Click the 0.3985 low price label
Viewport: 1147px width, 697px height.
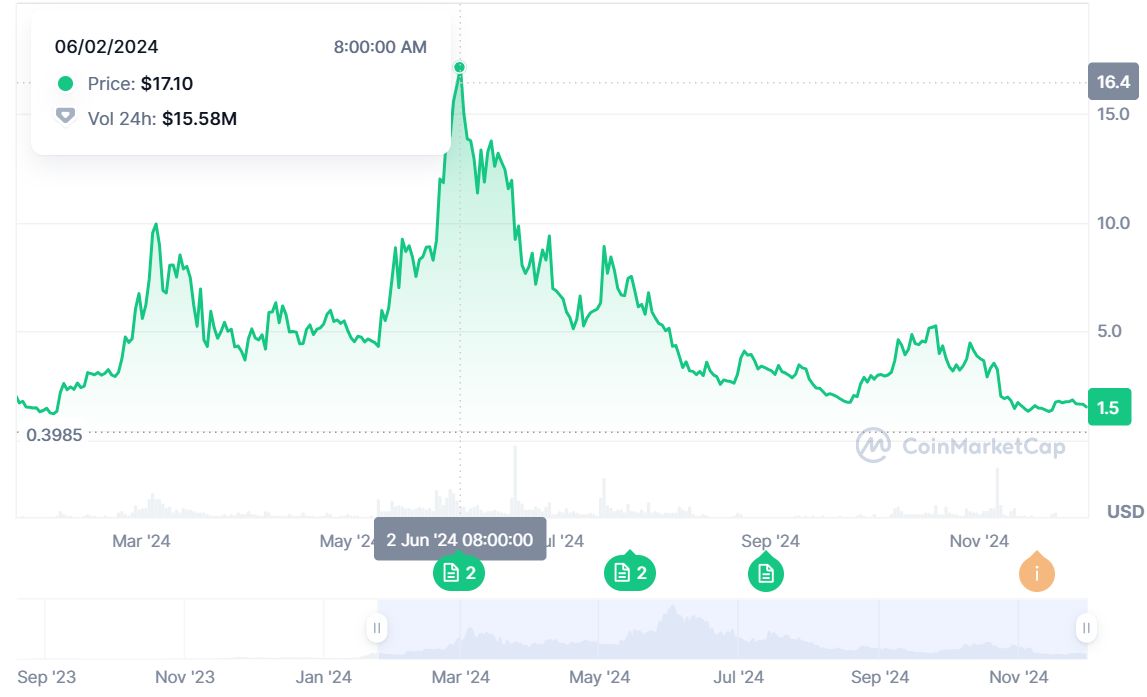pyautogui.click(x=54, y=435)
